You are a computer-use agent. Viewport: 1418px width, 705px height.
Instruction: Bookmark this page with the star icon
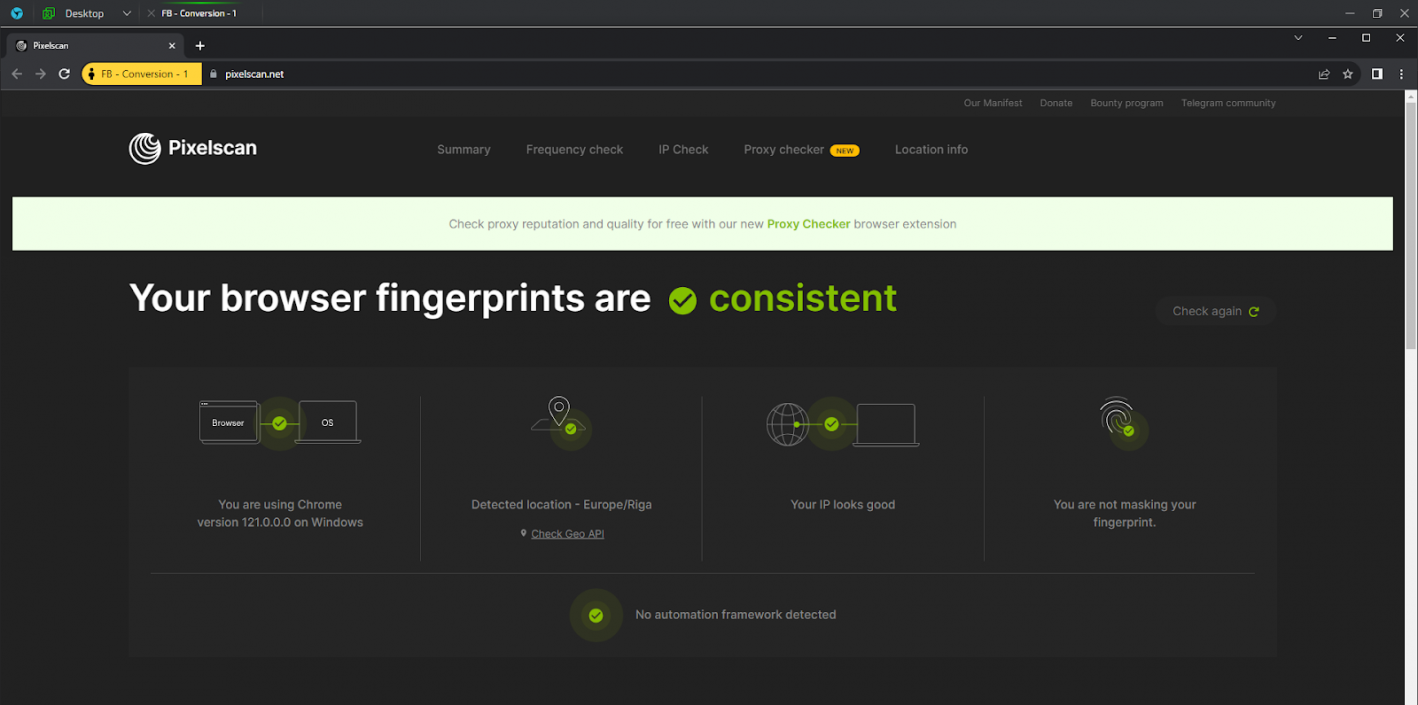coord(1348,74)
